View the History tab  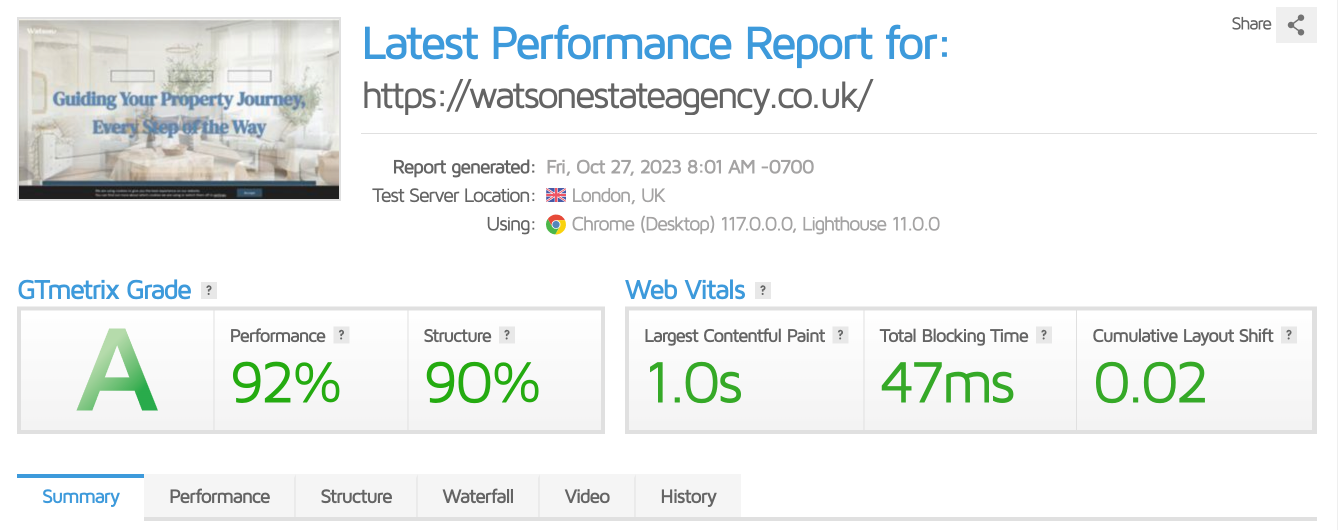click(688, 497)
